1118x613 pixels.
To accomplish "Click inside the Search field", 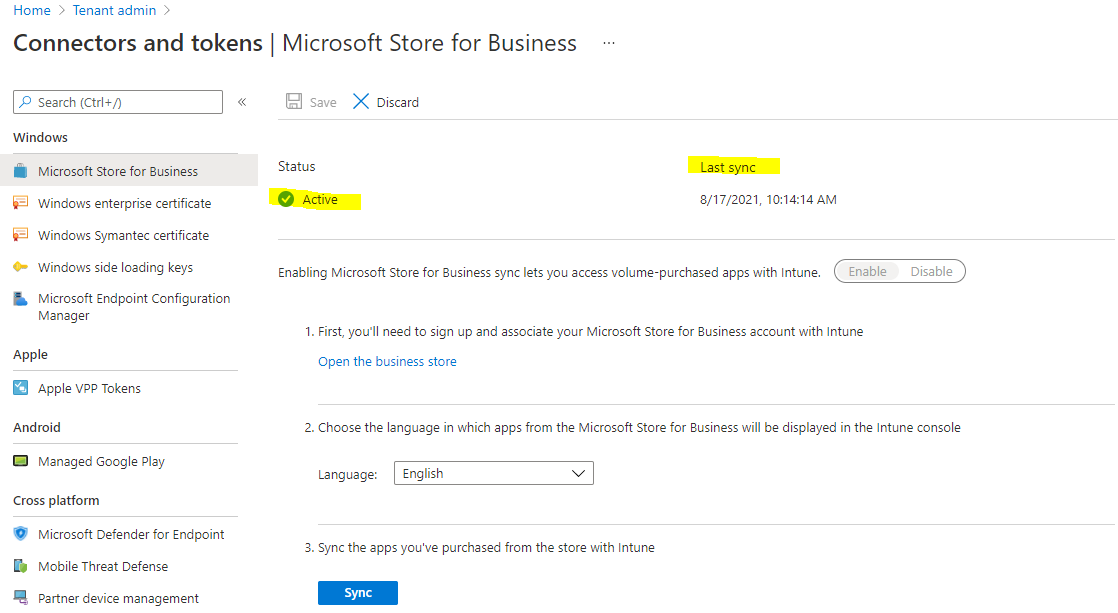I will click(x=117, y=101).
